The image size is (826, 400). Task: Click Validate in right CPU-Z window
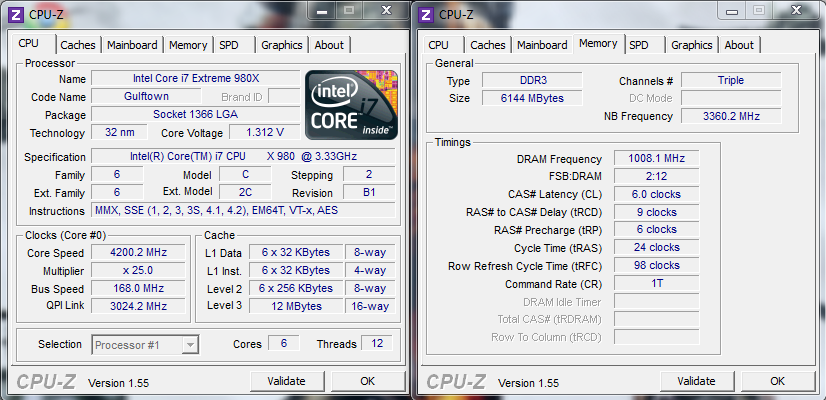coord(696,381)
